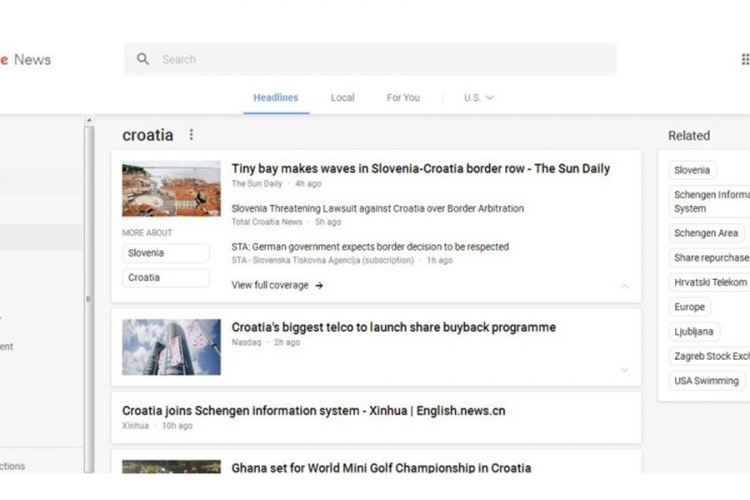Click the Ghana mini golf story thumbnail
The image size is (750, 500).
tap(171, 467)
